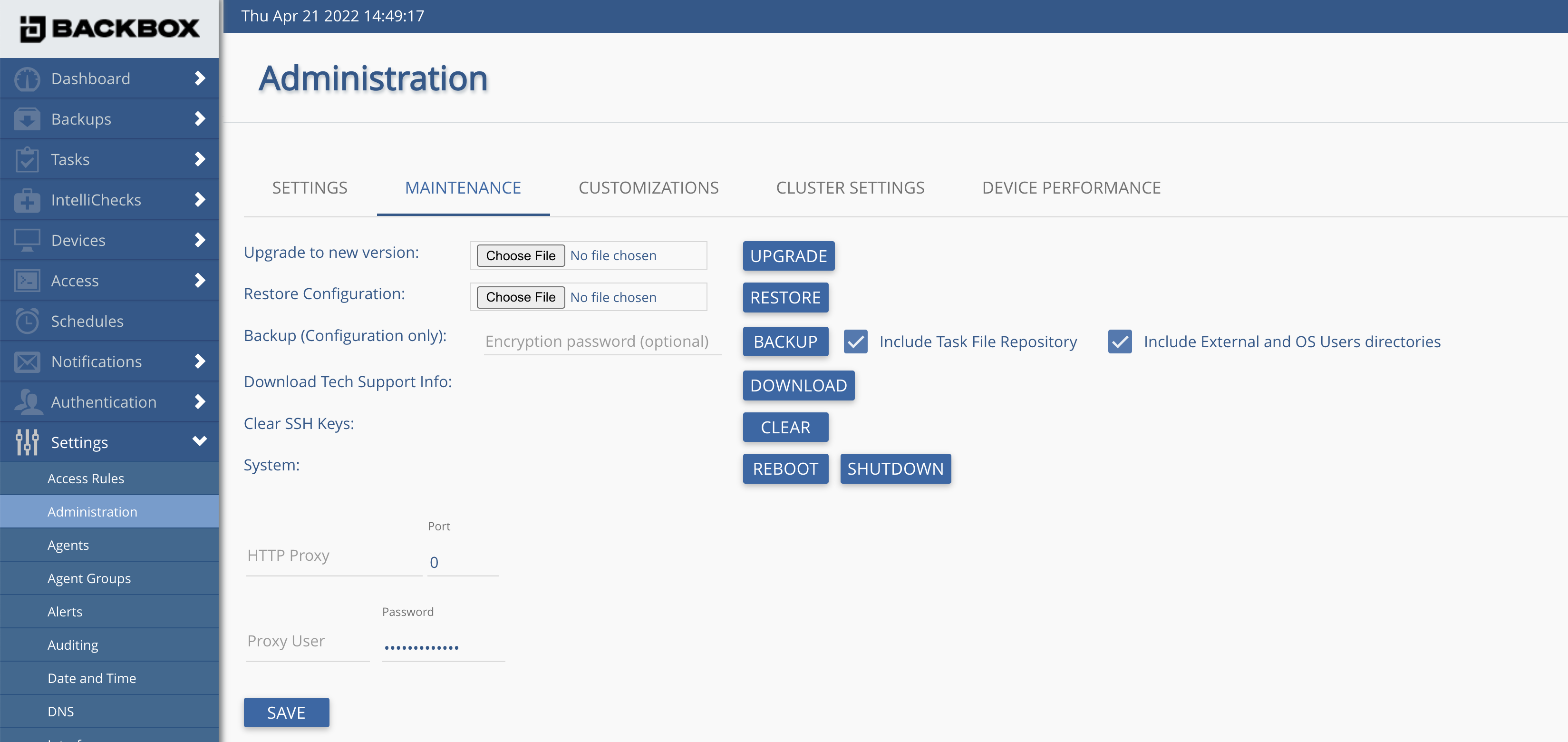Uncheck Include Task File Repository
Screen dimensions: 1568x742
(x=855, y=342)
